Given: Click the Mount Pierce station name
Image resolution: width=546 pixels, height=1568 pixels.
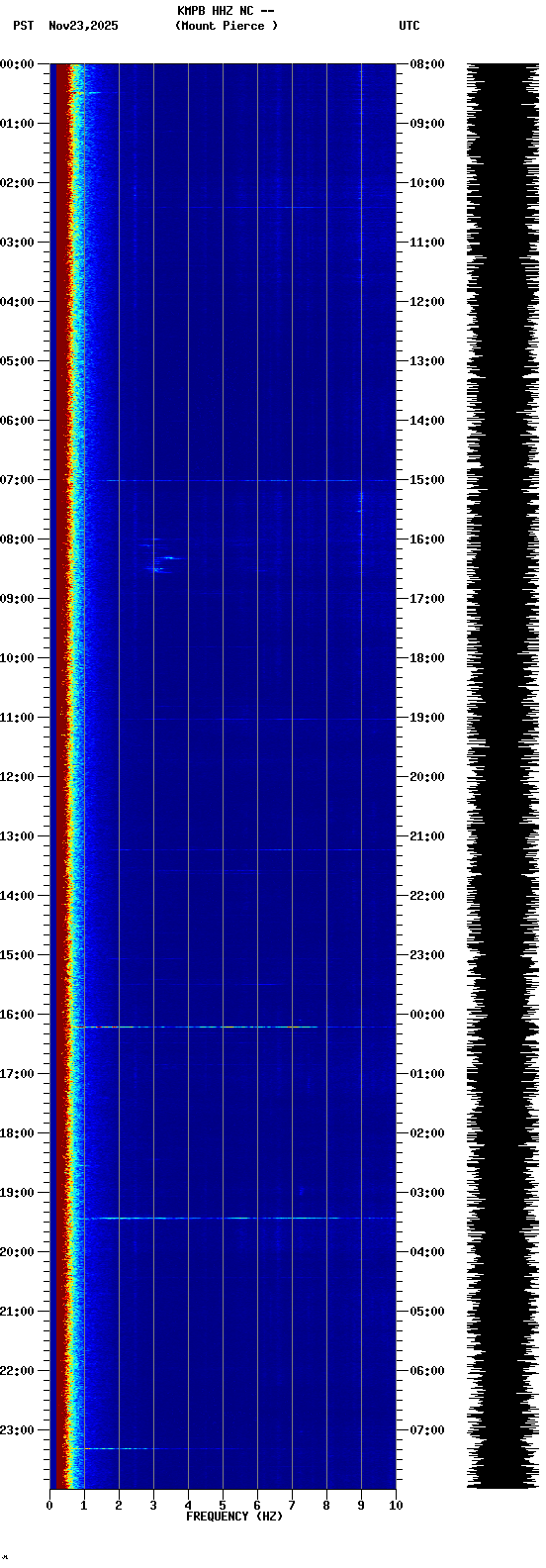Looking at the screenshot, I should point(227,26).
